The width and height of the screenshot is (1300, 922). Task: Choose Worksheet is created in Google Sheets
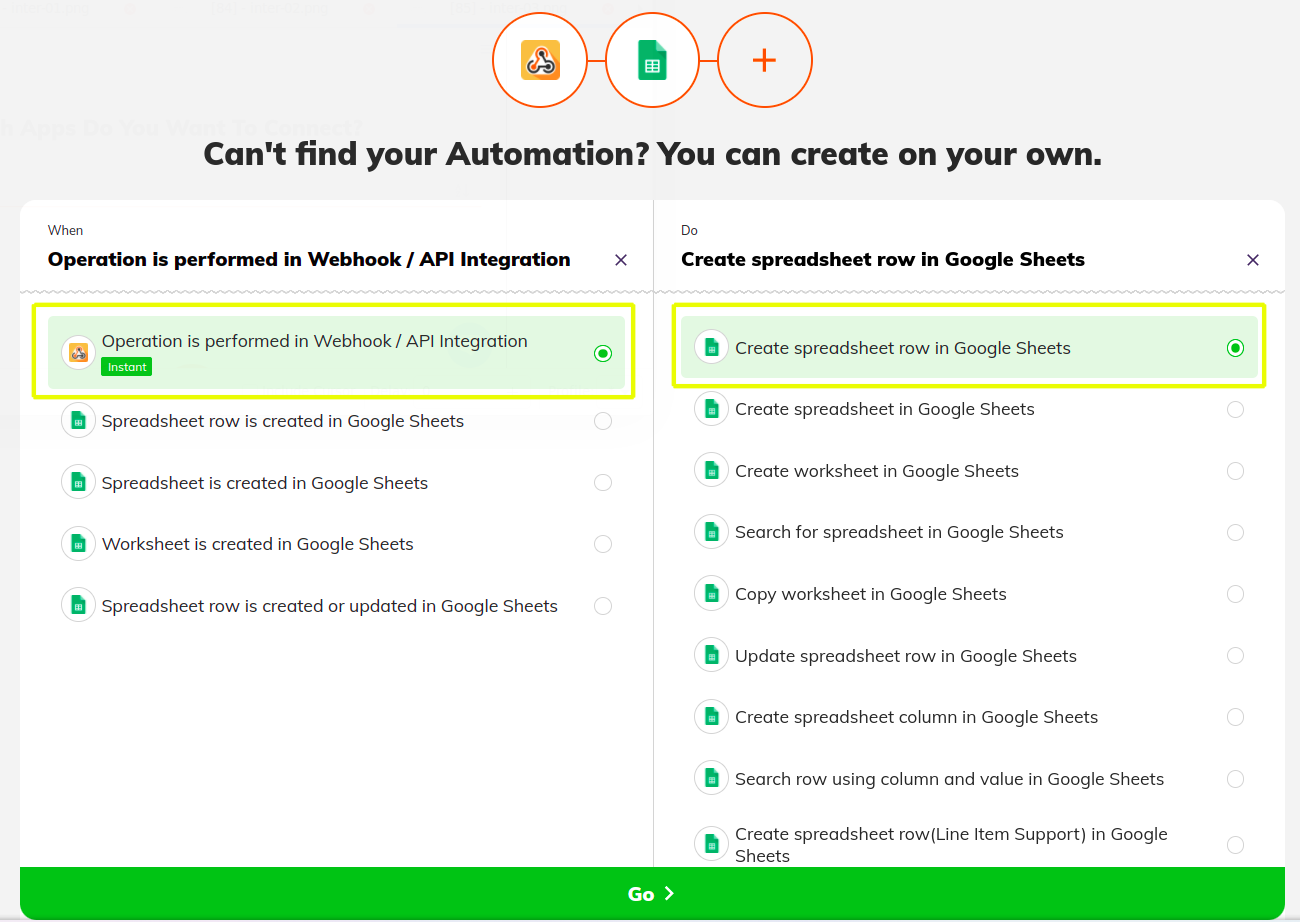point(258,544)
